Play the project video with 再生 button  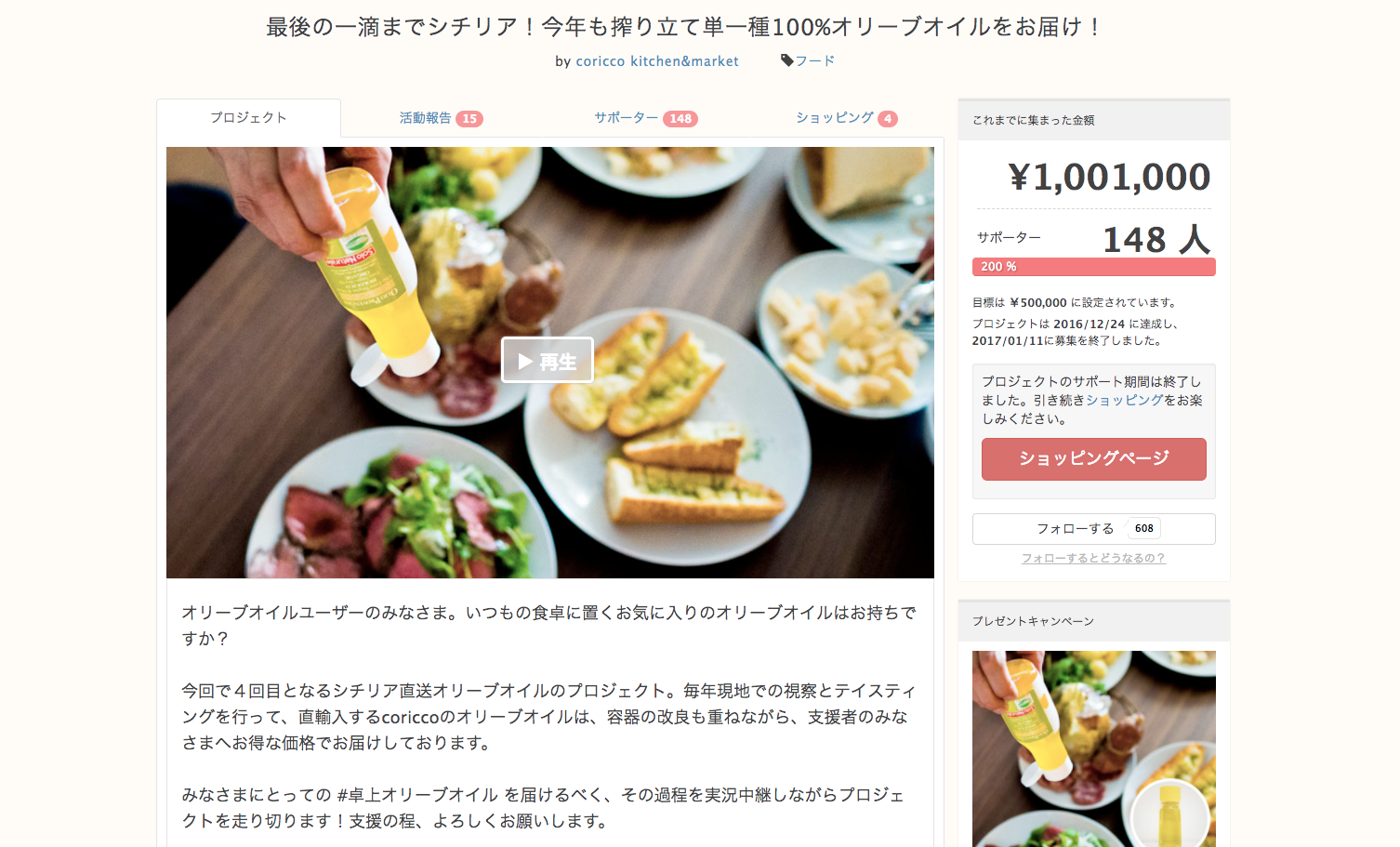(547, 361)
